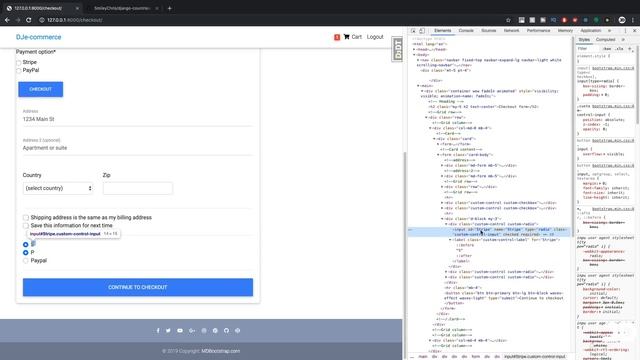Open the MDBootstrap.com footer link
The height and width of the screenshot is (360, 640).
220,351
